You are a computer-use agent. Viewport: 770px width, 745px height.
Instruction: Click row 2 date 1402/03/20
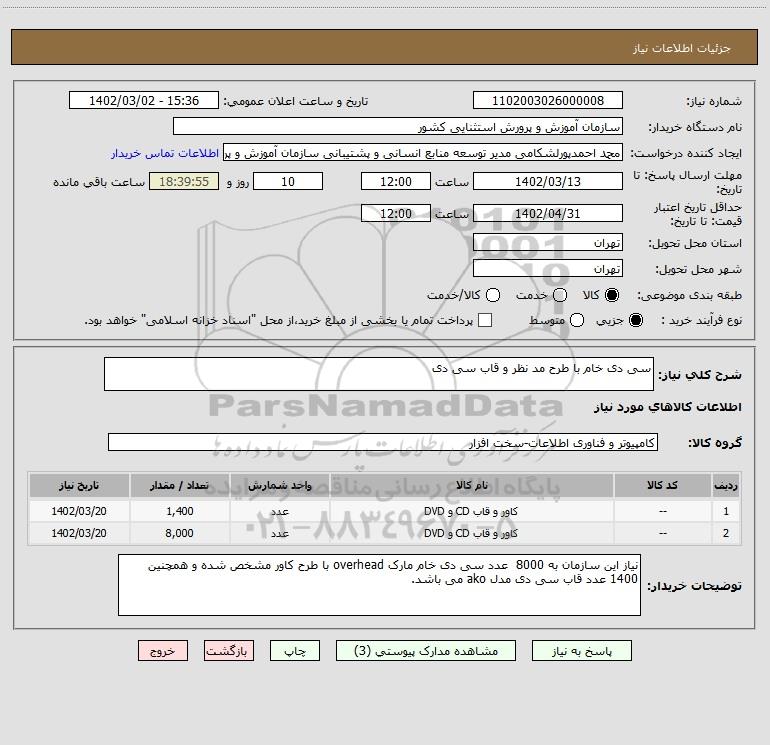tap(79, 533)
